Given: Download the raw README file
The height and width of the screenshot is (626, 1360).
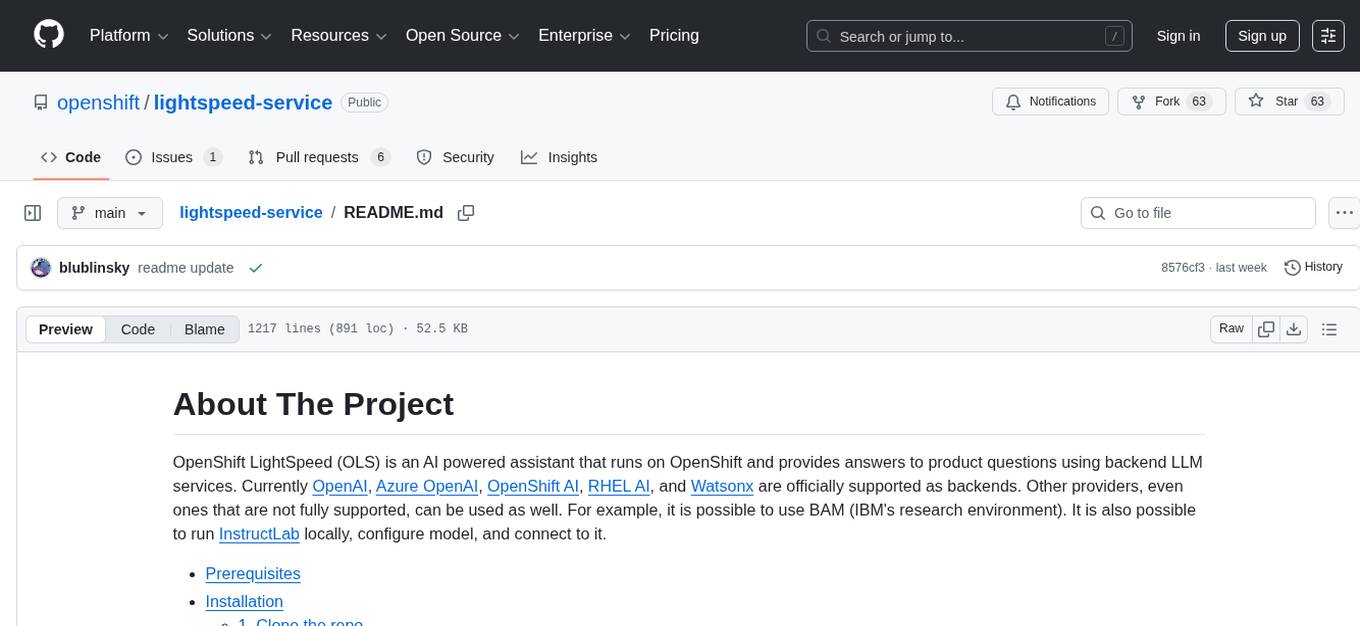Looking at the screenshot, I should click(1293, 329).
